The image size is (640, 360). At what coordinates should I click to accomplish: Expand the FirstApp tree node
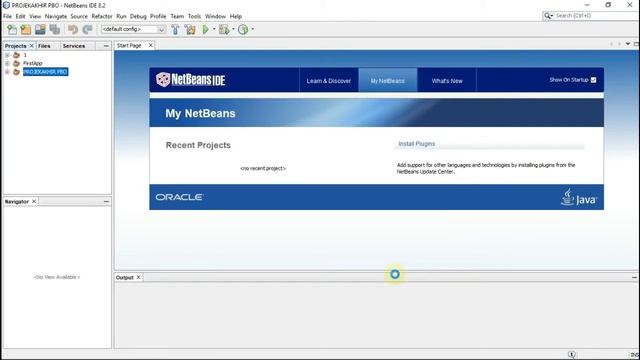point(7,63)
